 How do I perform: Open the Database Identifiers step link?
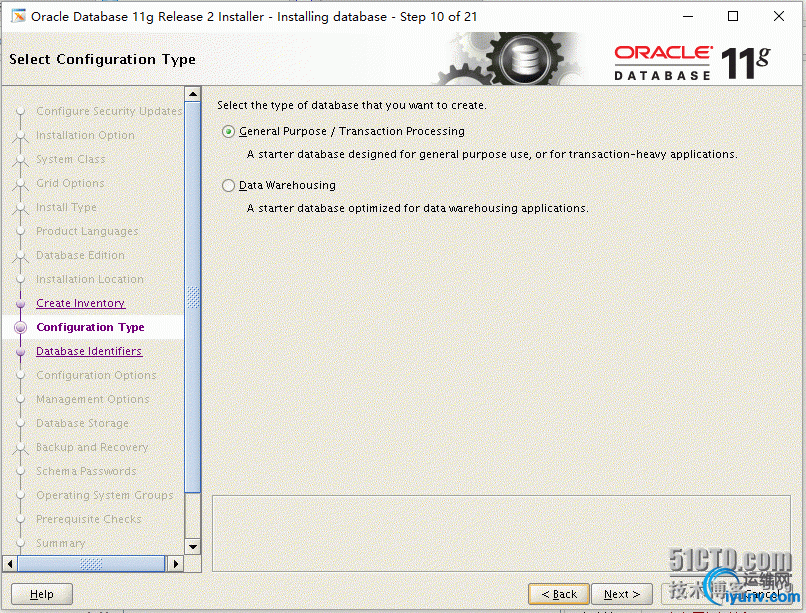tap(89, 351)
